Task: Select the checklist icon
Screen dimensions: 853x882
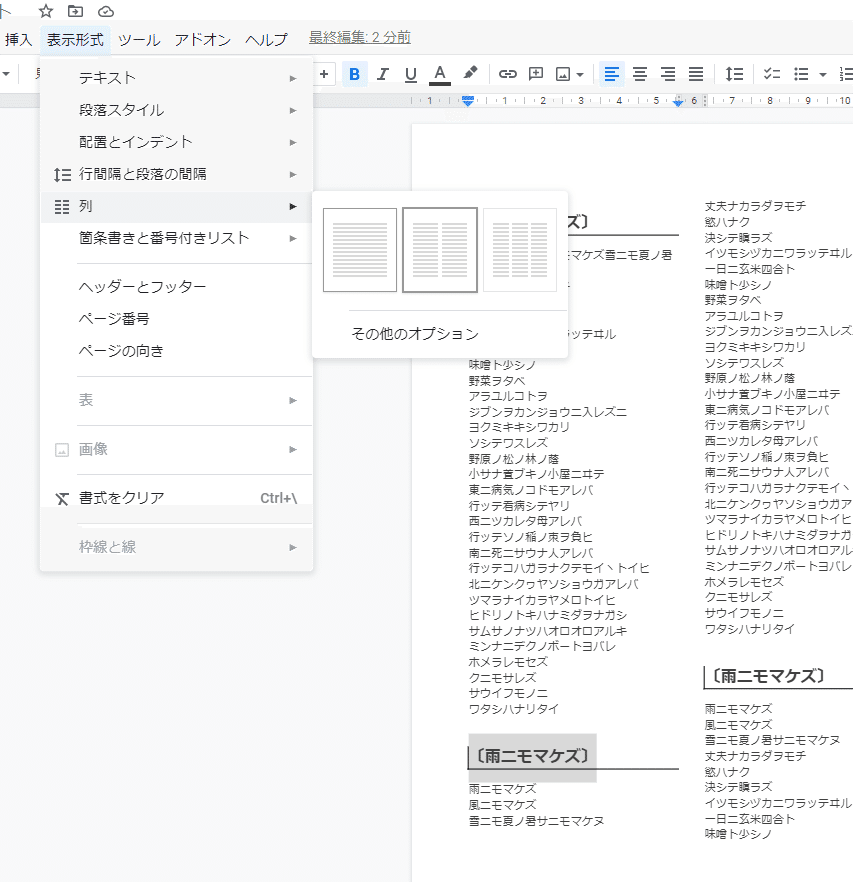Action: pyautogui.click(x=770, y=74)
